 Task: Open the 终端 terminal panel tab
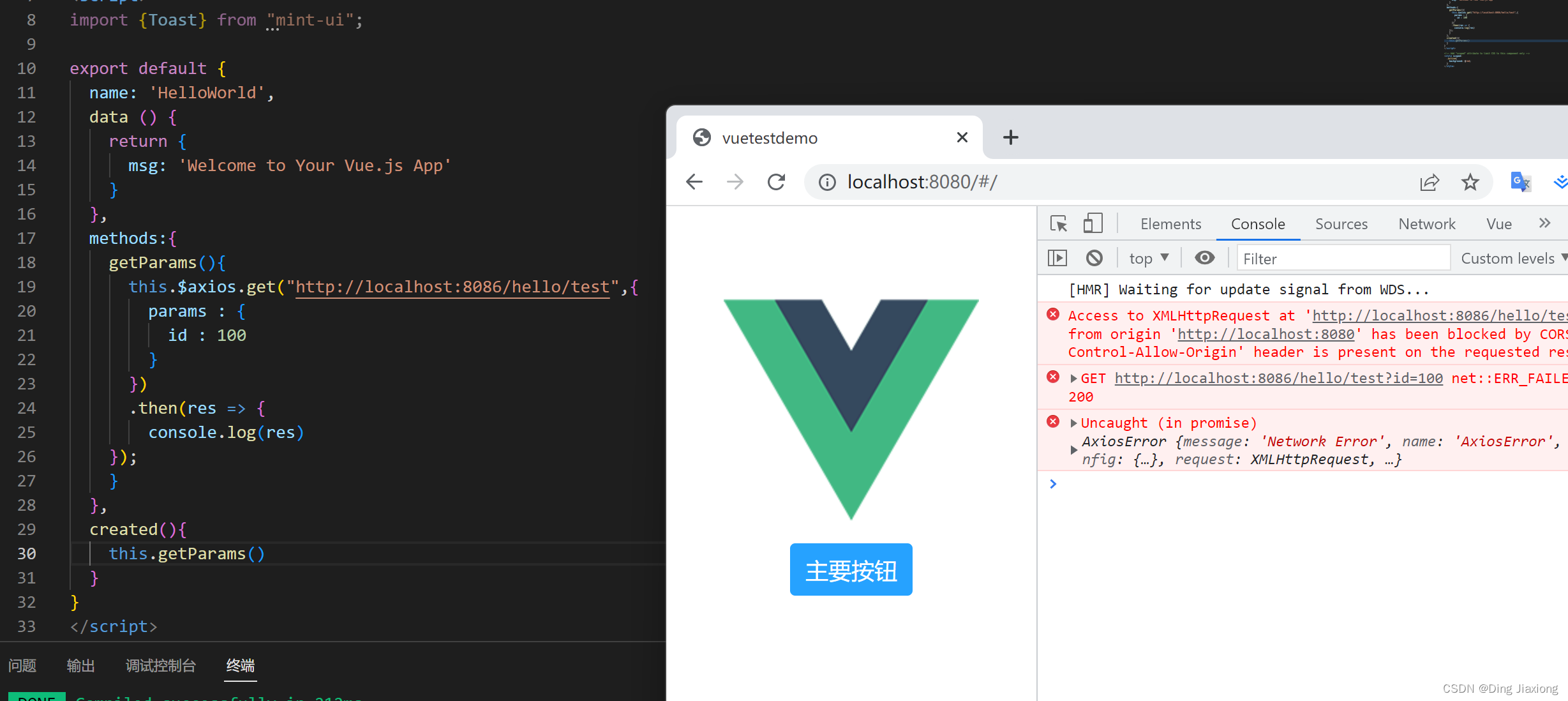click(240, 666)
